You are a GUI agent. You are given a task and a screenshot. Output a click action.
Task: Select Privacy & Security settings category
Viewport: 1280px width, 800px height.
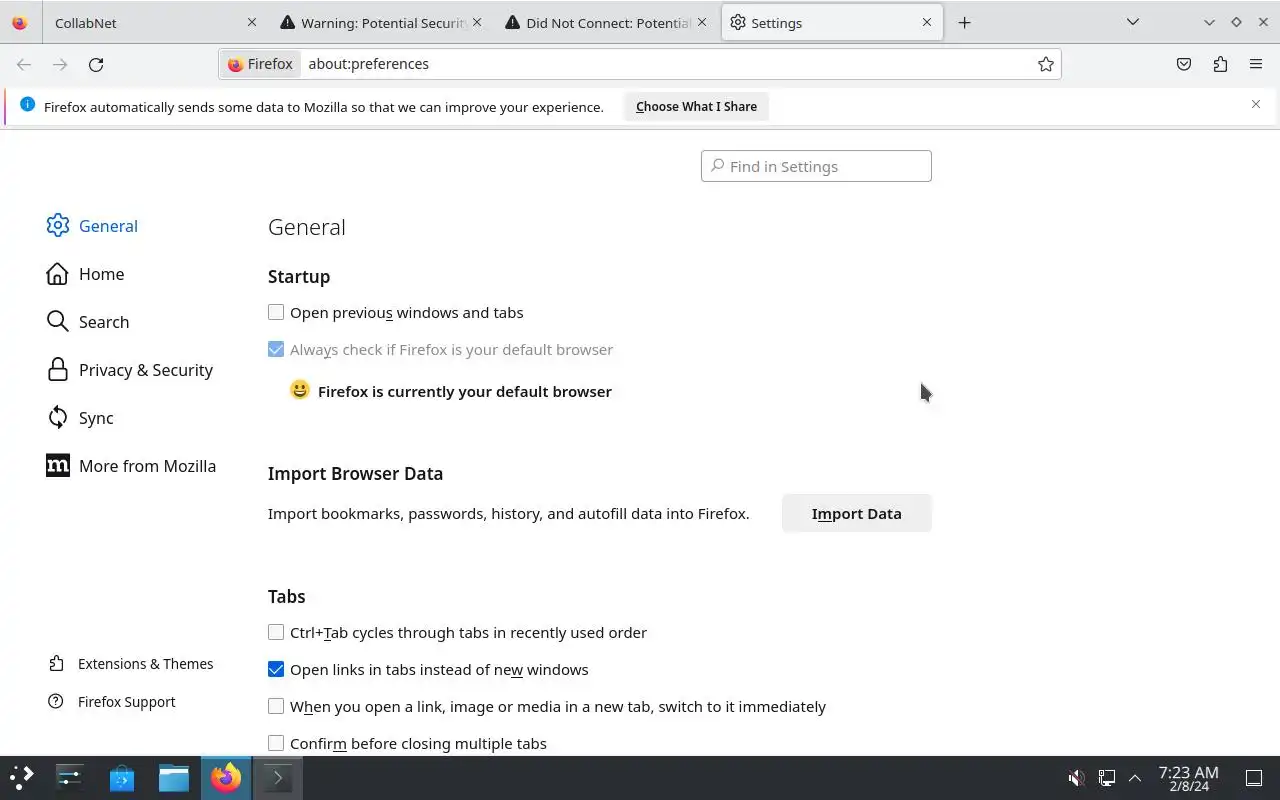point(145,370)
